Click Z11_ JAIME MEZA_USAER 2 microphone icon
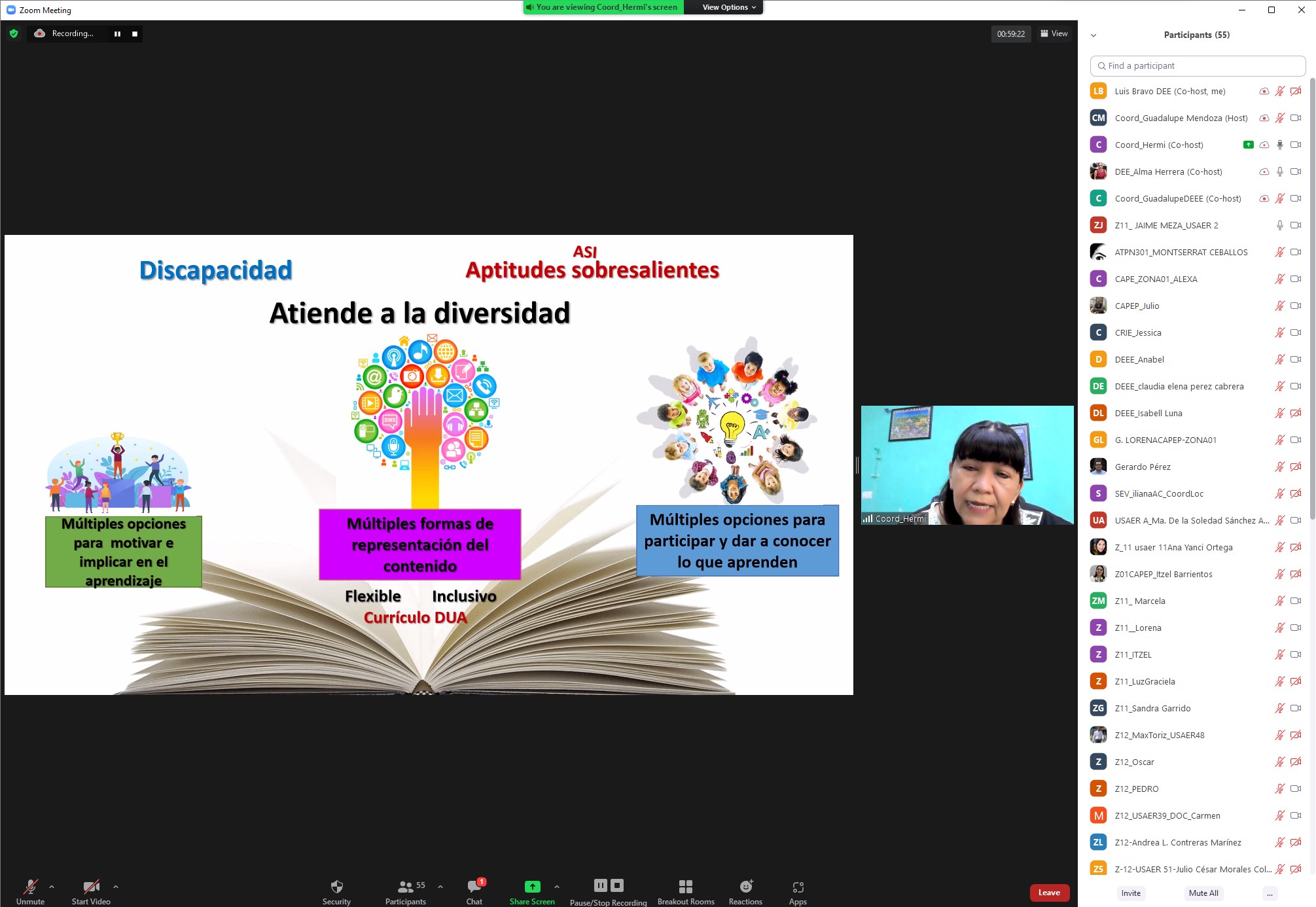 pyautogui.click(x=1279, y=225)
